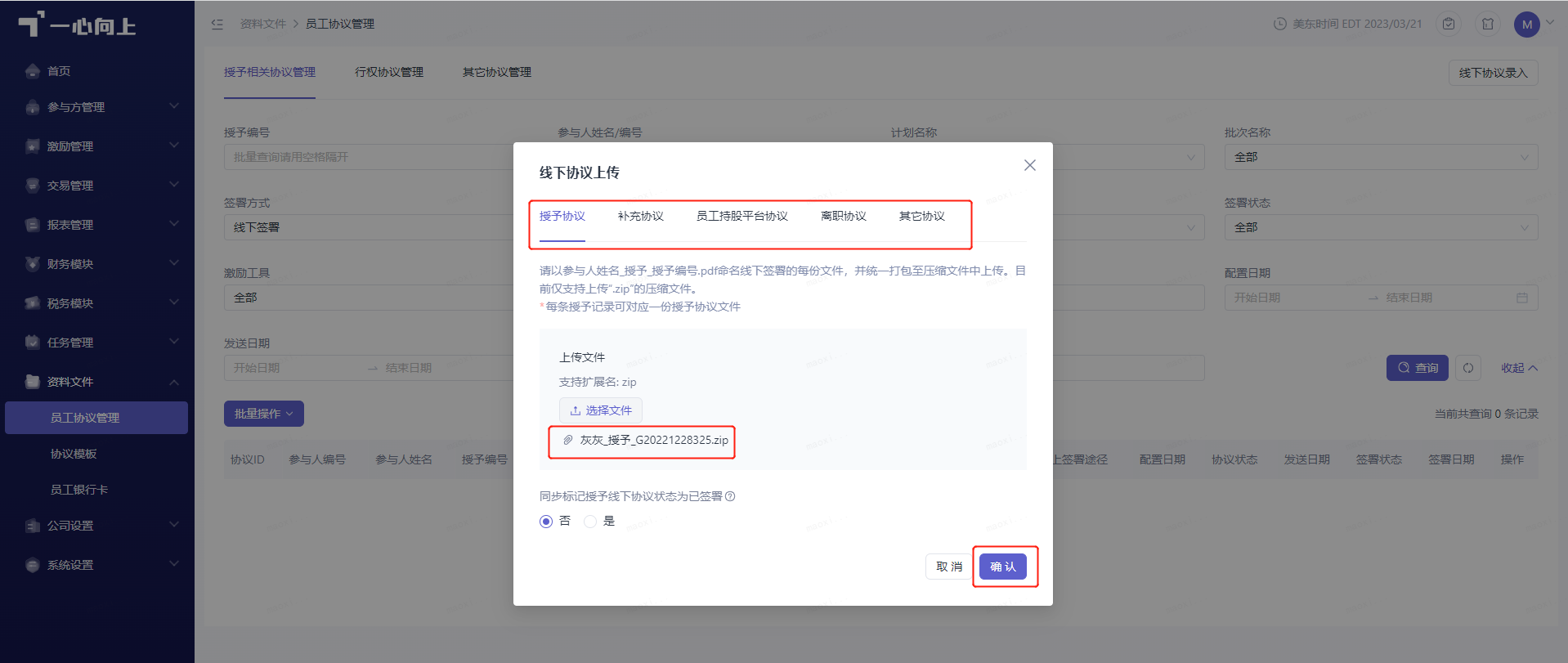Open the task clipboard icon in header
This screenshot has width=1568, height=663.
1449,24
